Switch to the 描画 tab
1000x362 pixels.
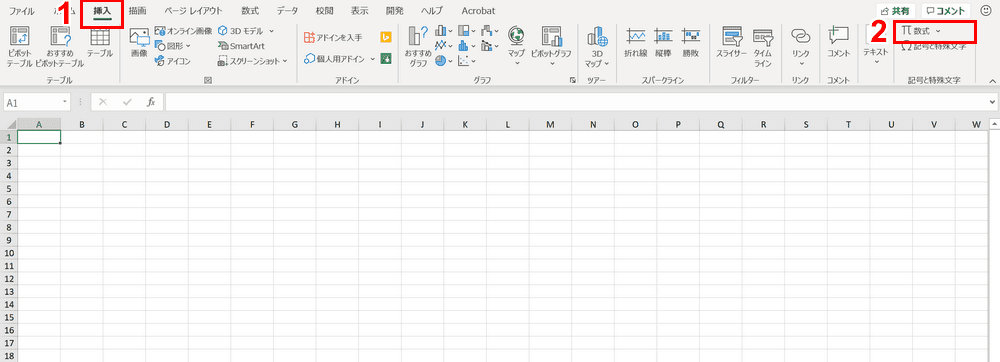point(137,11)
